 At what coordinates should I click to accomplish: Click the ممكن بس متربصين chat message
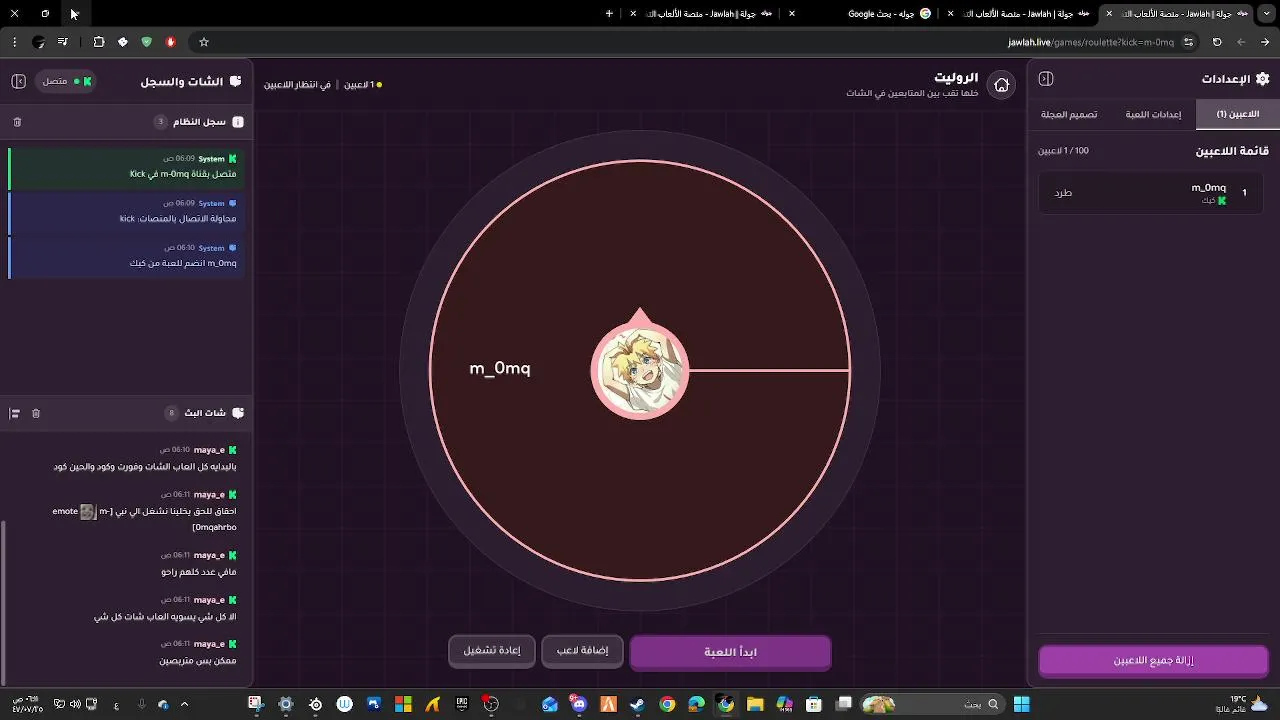[x=198, y=661]
